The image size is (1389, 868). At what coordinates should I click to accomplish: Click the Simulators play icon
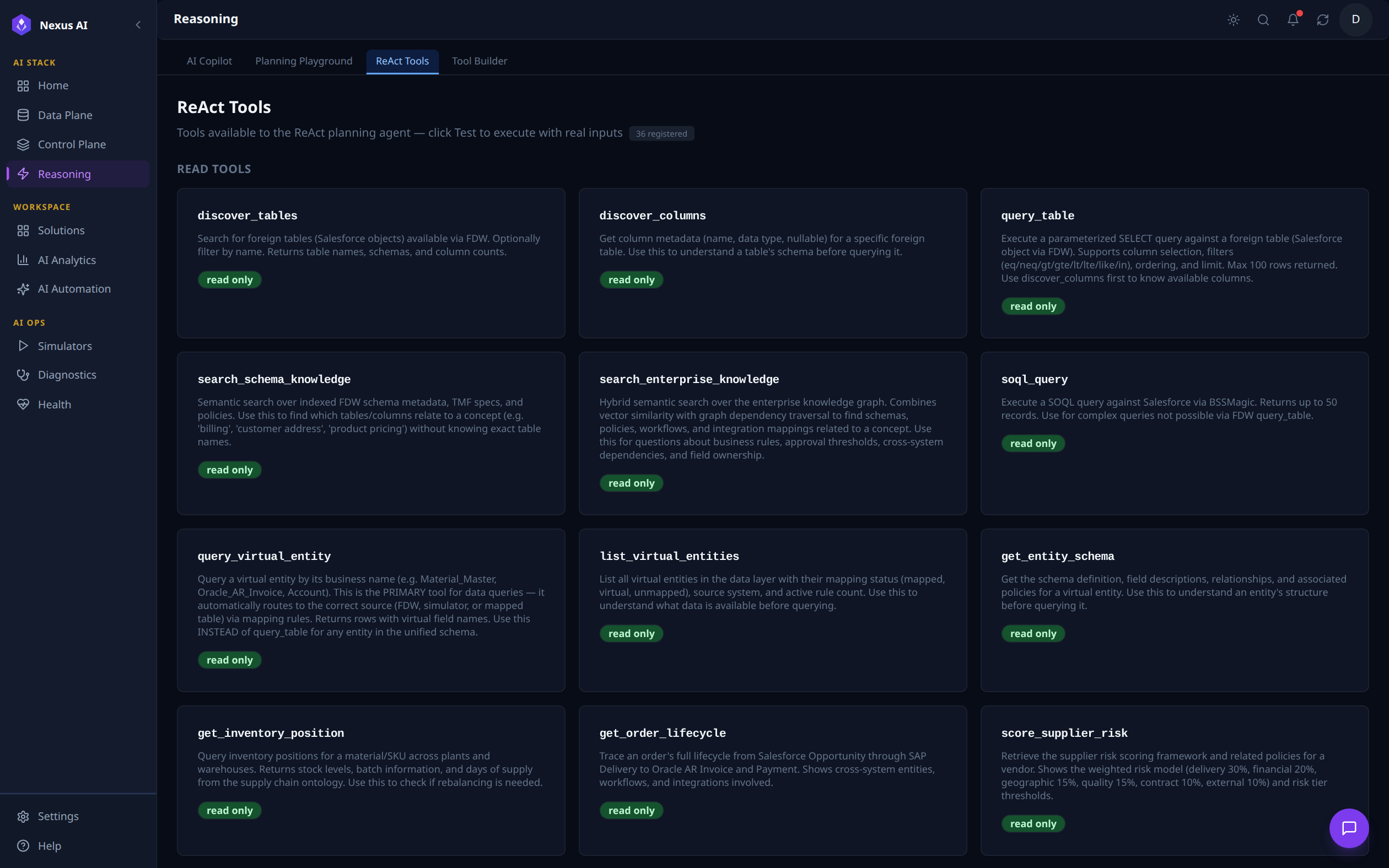tap(23, 346)
